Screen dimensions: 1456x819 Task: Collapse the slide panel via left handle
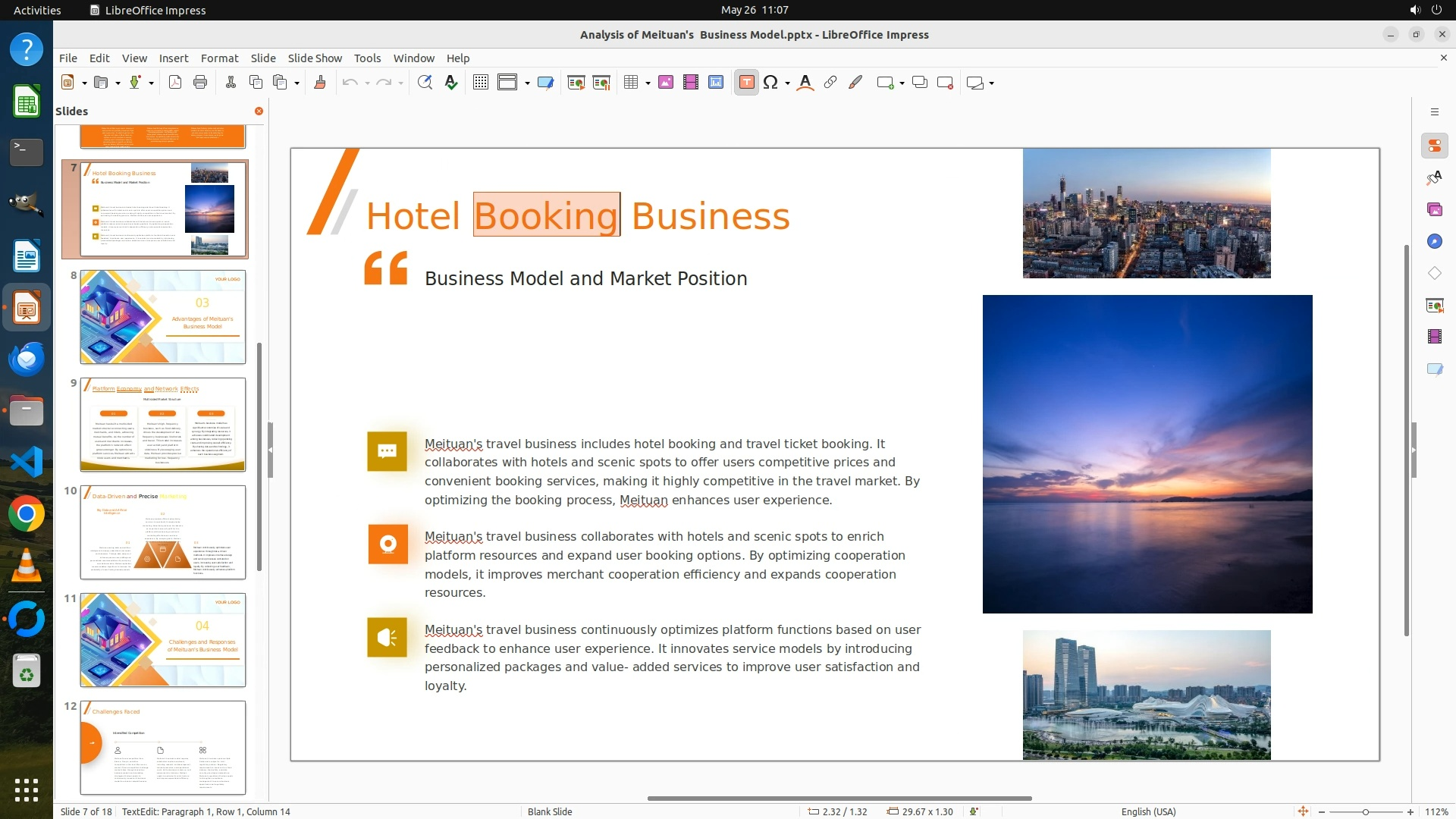[x=270, y=450]
